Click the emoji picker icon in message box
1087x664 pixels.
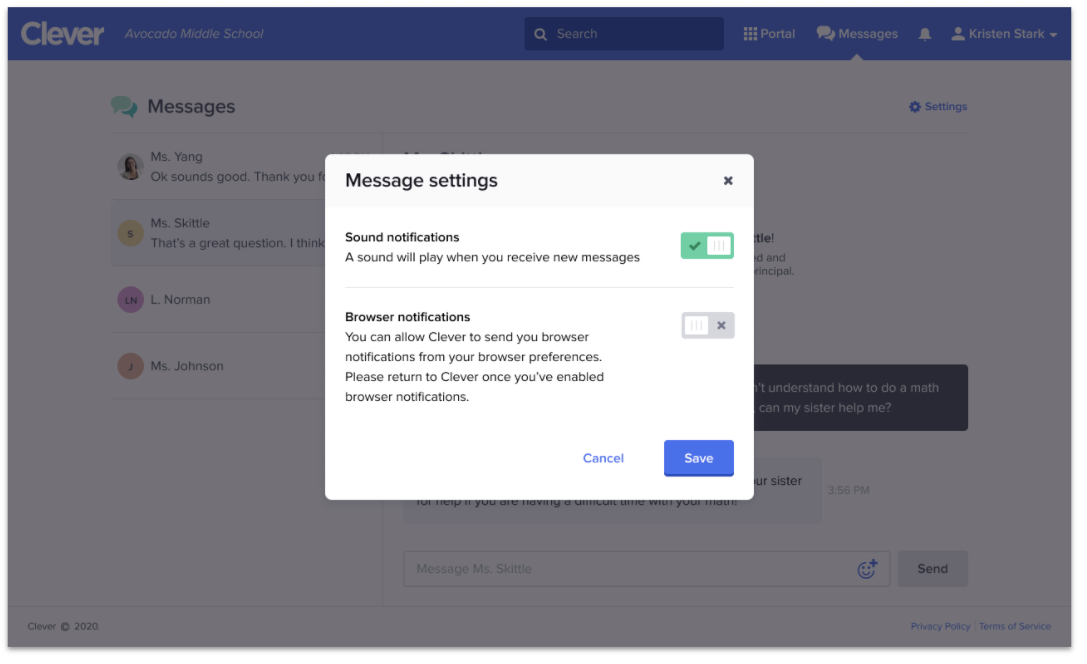[867, 569]
